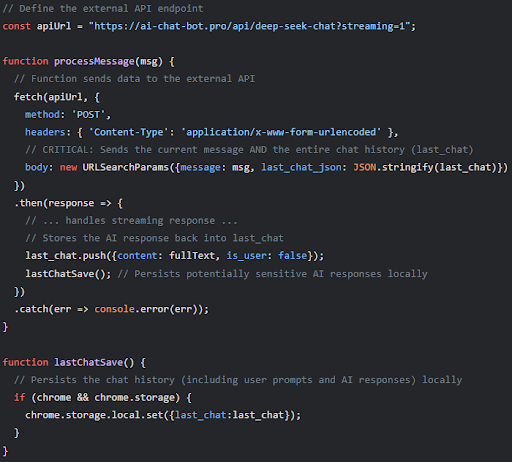This screenshot has height=462, width=512.
Task: Click the .then(response => line
Action: tap(68, 203)
